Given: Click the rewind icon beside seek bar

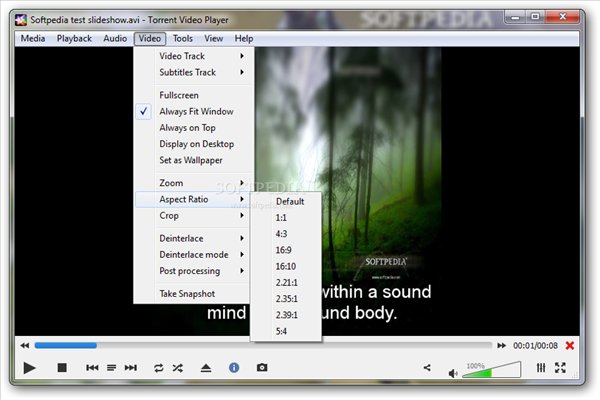Looking at the screenshot, I should pyautogui.click(x=25, y=346).
